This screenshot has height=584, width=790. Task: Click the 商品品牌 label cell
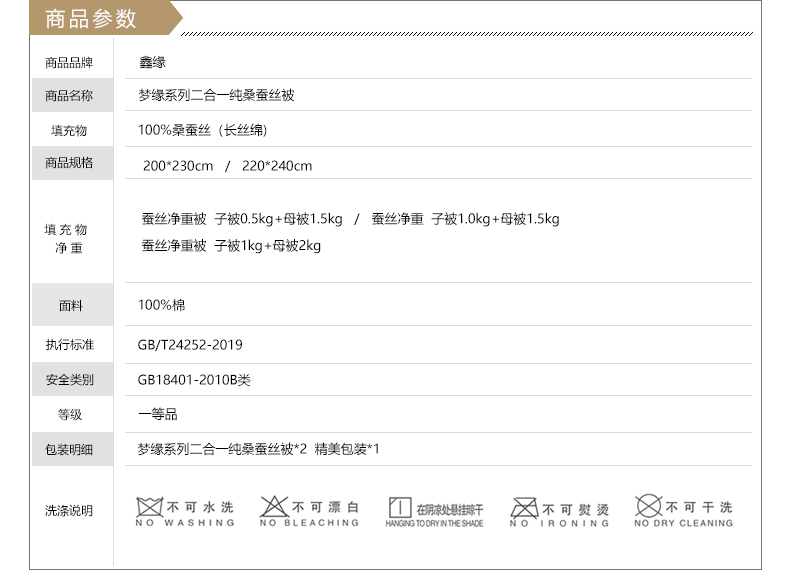[x=69, y=62]
